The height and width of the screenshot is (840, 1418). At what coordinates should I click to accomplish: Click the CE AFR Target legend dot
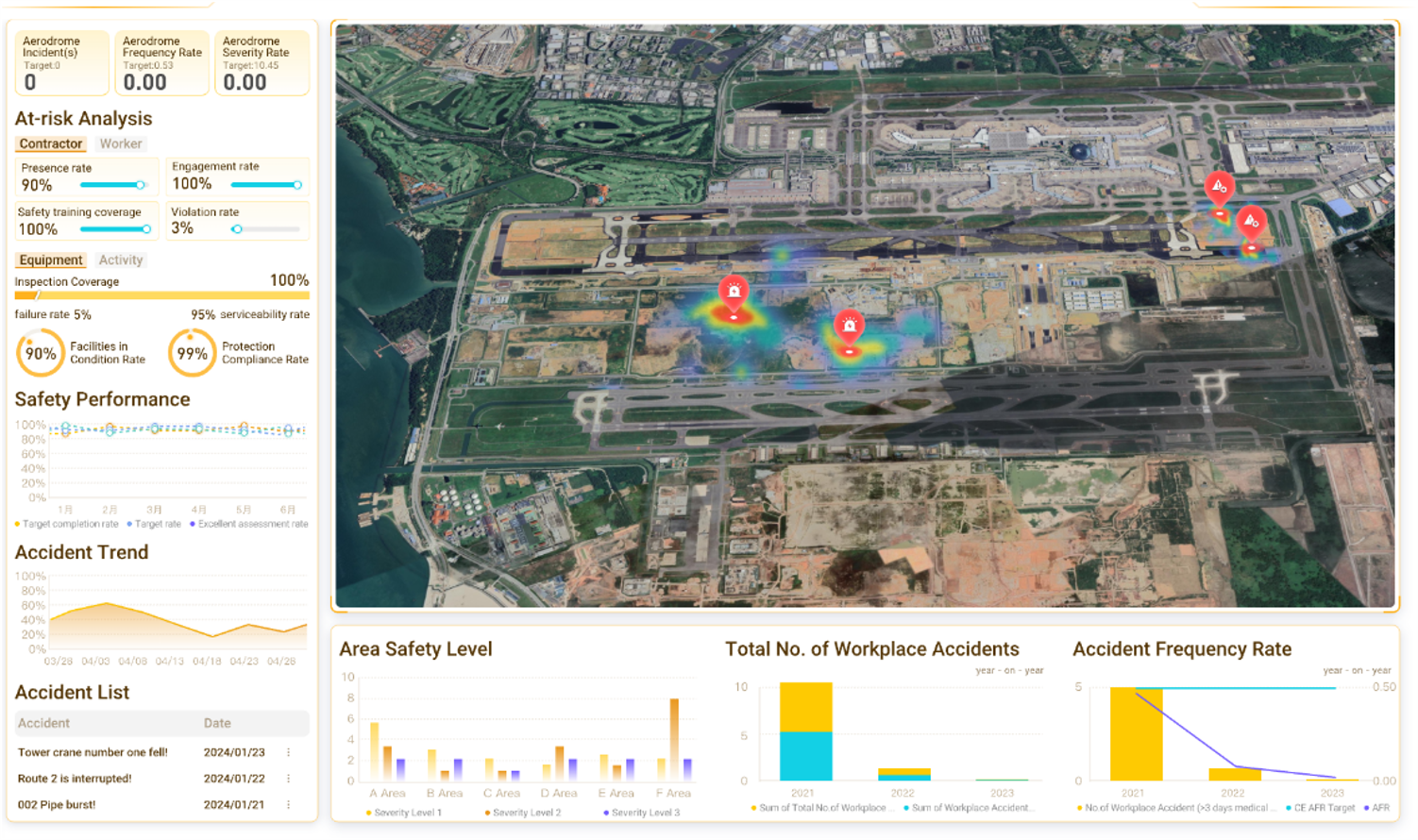1289,808
